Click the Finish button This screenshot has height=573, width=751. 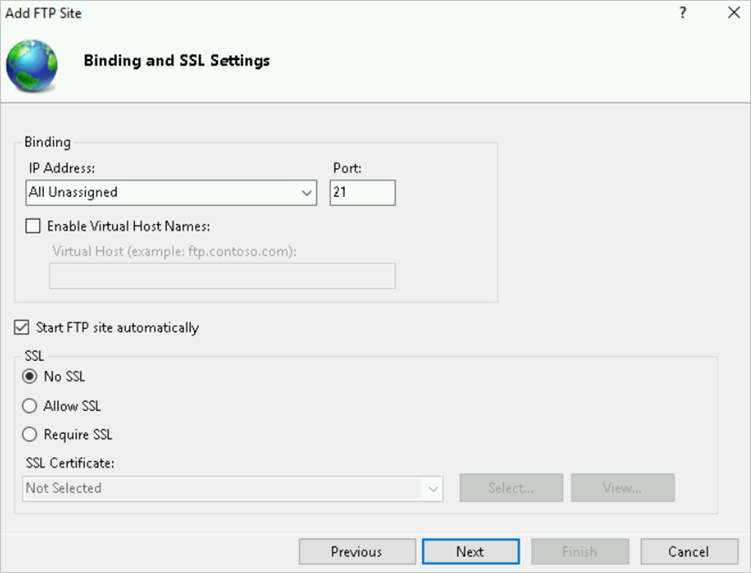(x=579, y=551)
